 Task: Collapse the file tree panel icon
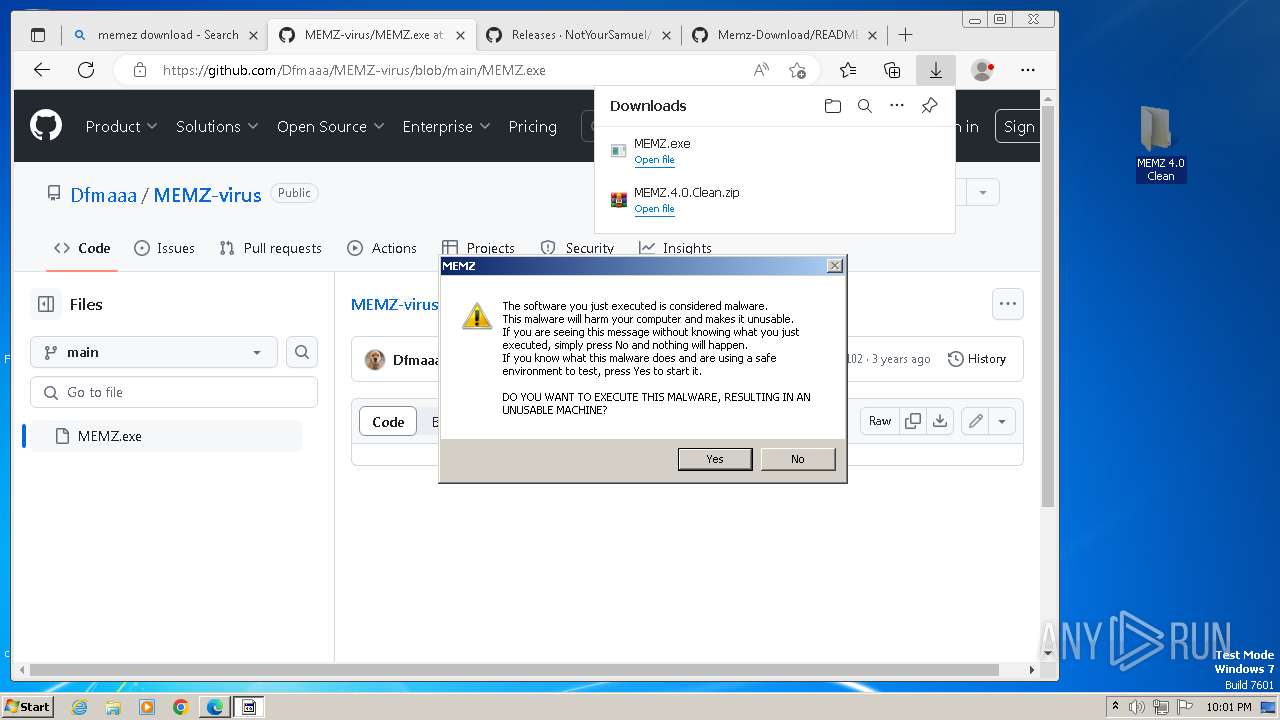46,304
